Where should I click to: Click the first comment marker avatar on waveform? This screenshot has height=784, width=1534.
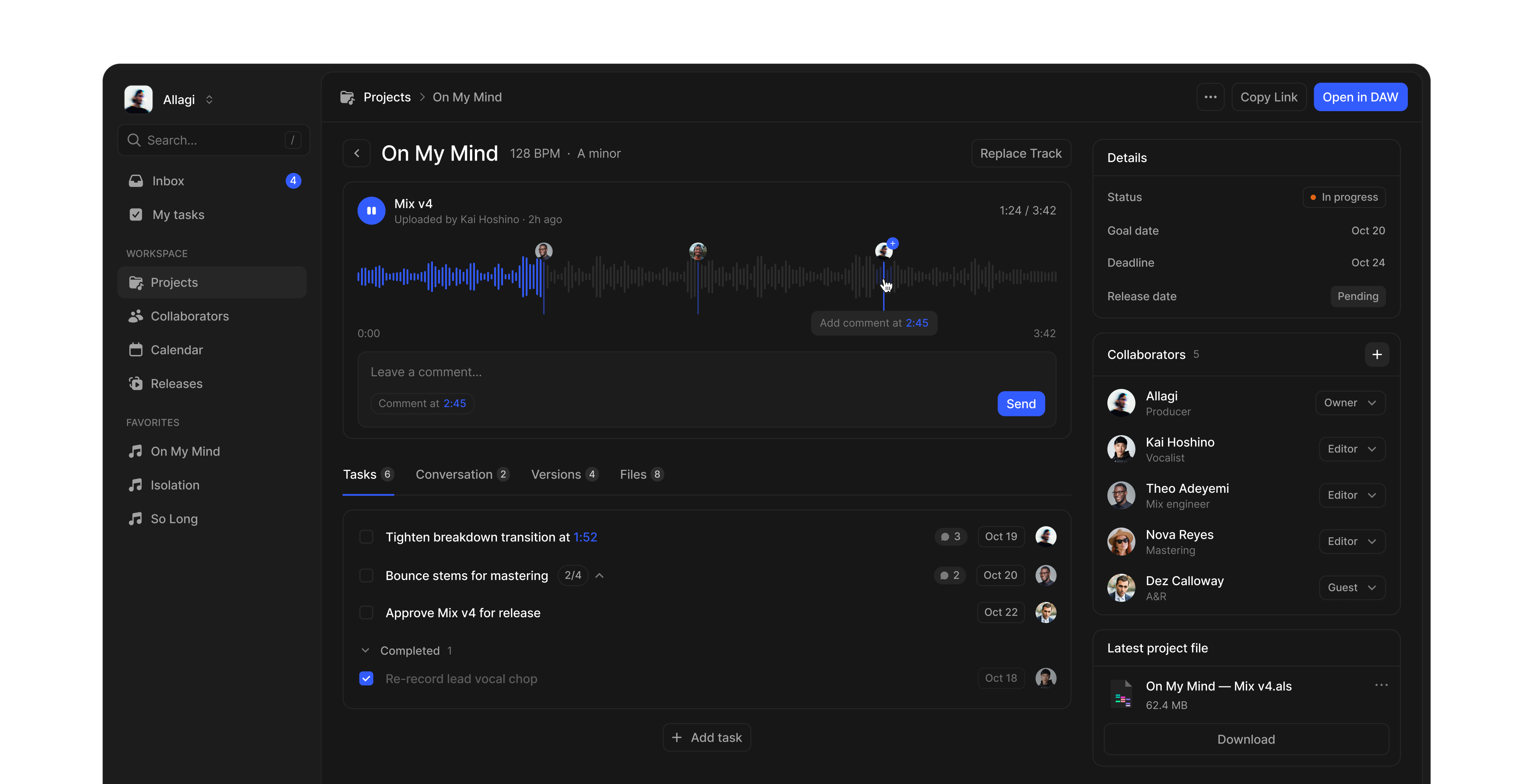[x=543, y=250]
